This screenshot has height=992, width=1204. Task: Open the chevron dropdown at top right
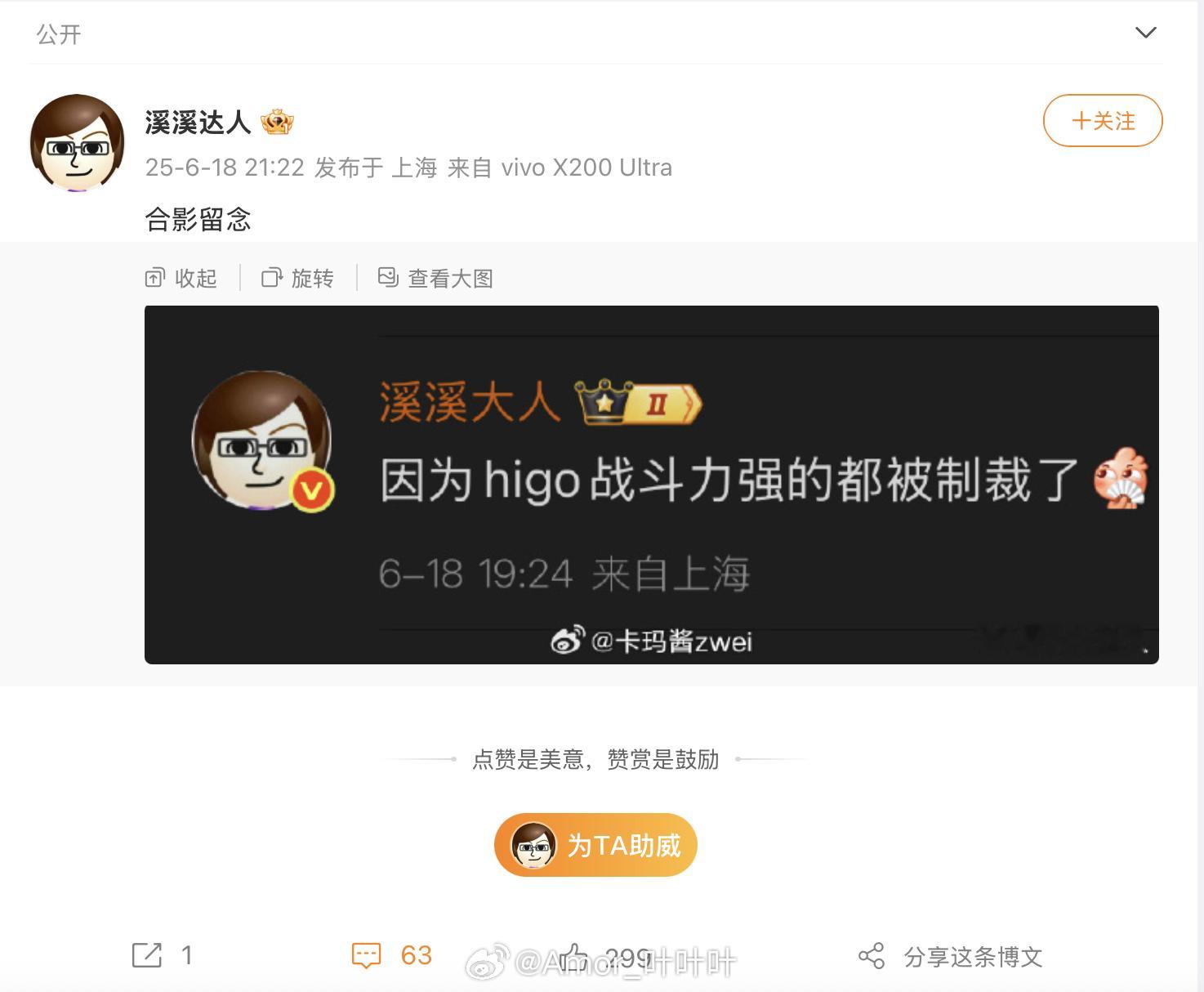[x=1146, y=33]
